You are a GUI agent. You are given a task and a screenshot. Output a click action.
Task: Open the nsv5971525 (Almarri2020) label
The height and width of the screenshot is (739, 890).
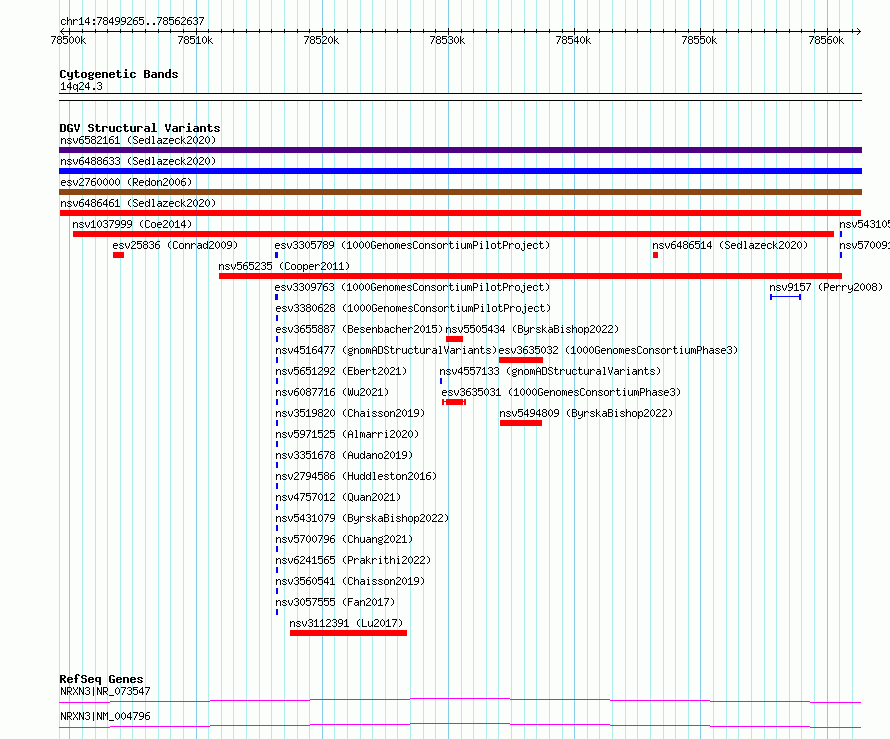pyautogui.click(x=347, y=434)
